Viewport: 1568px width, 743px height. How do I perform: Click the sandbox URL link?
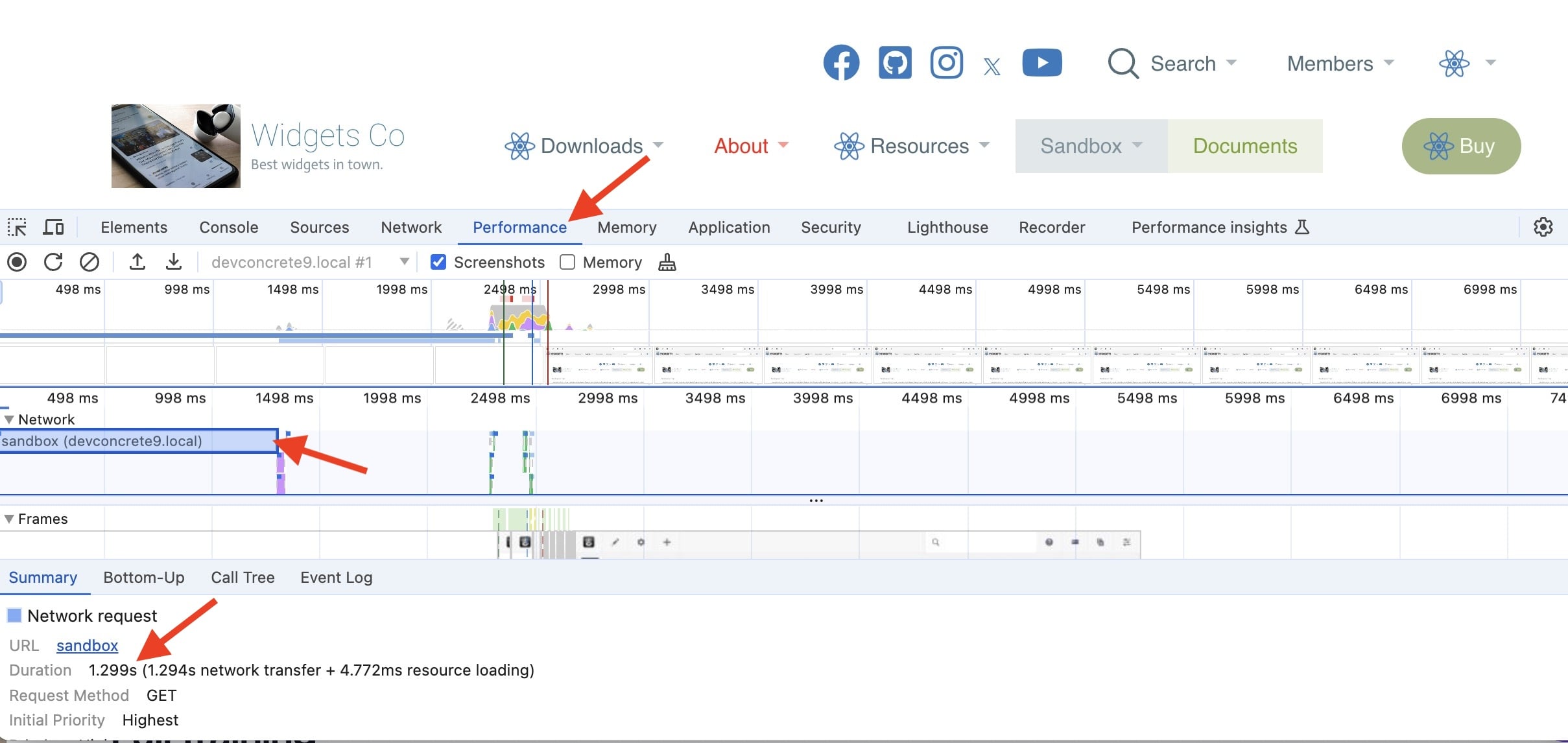coord(87,645)
